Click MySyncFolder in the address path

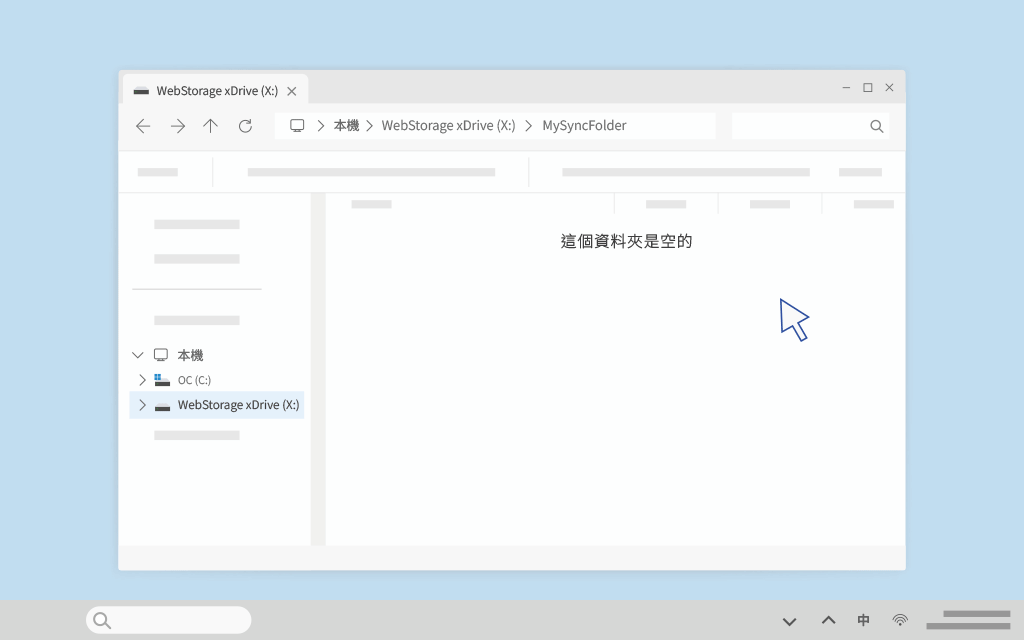[x=584, y=125]
